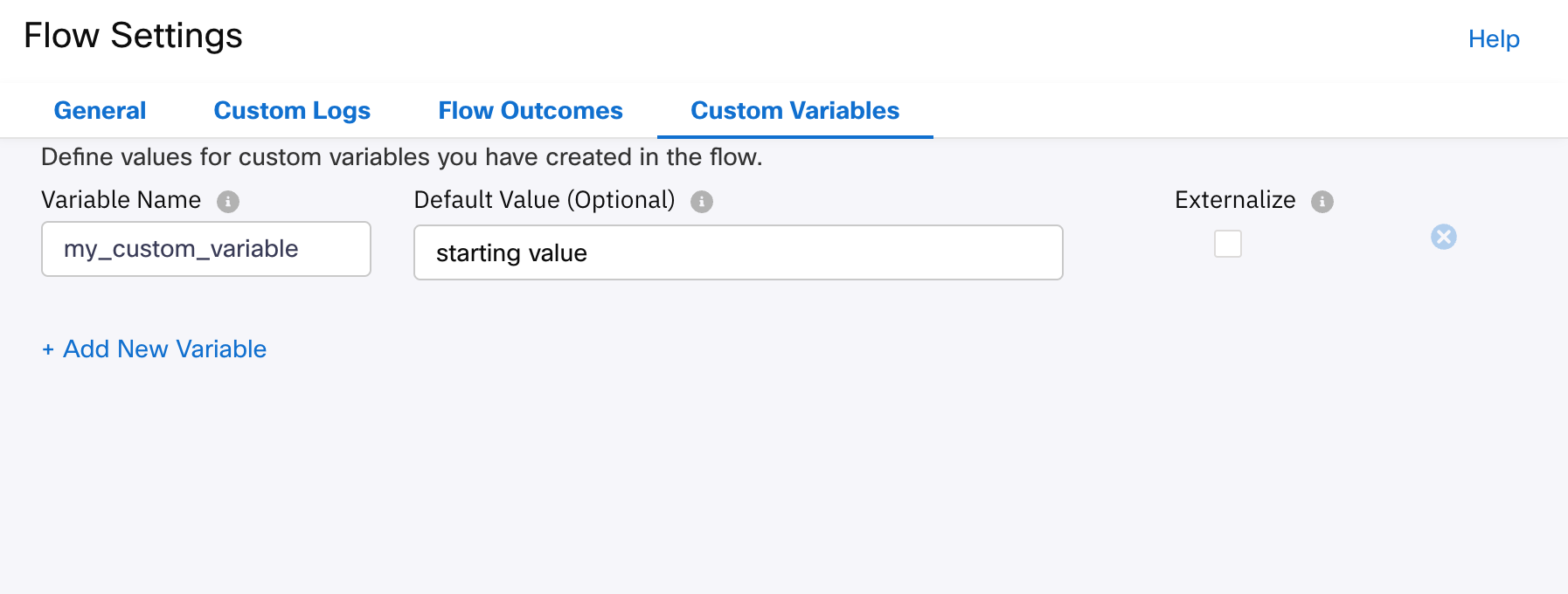Click the Variable Name column label
The image size is (1568, 594).
tap(121, 200)
